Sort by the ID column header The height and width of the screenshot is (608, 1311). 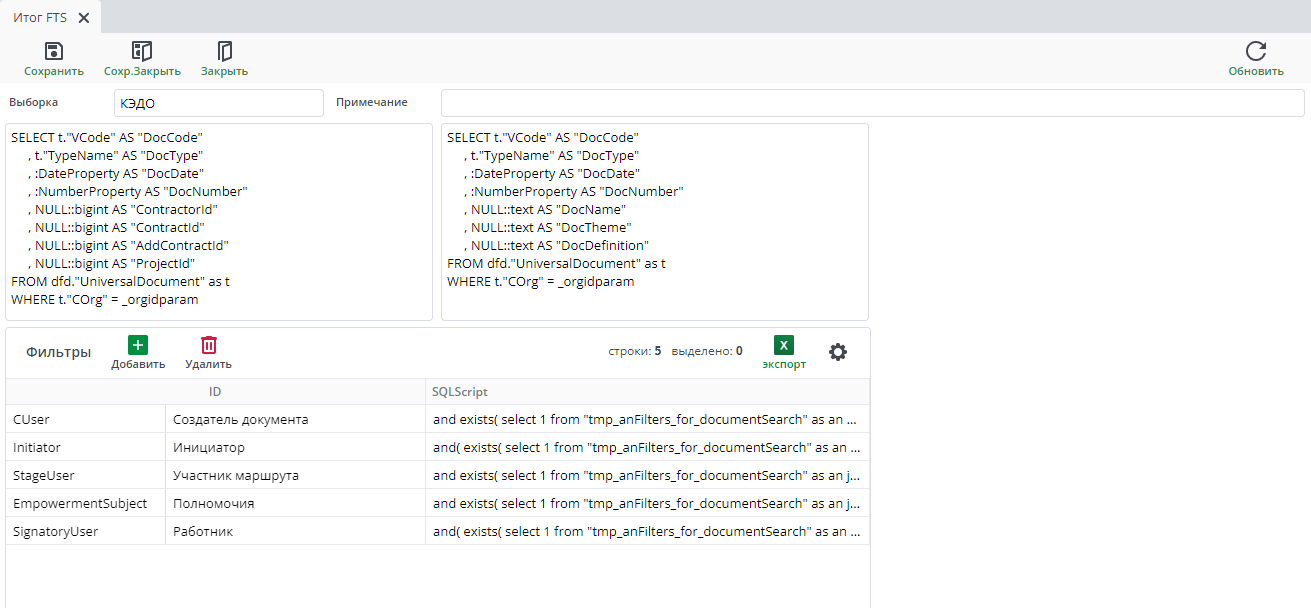click(215, 392)
